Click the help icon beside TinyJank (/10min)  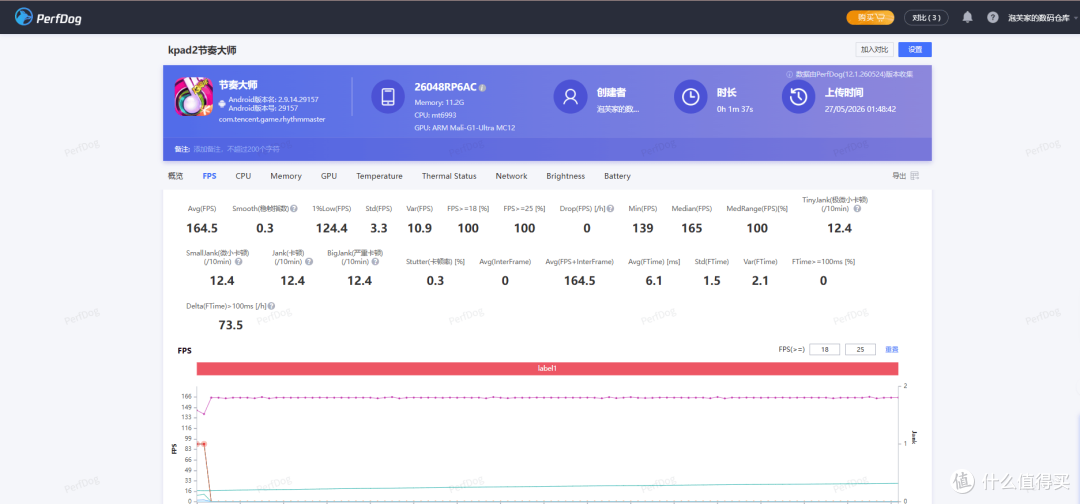[x=858, y=209]
